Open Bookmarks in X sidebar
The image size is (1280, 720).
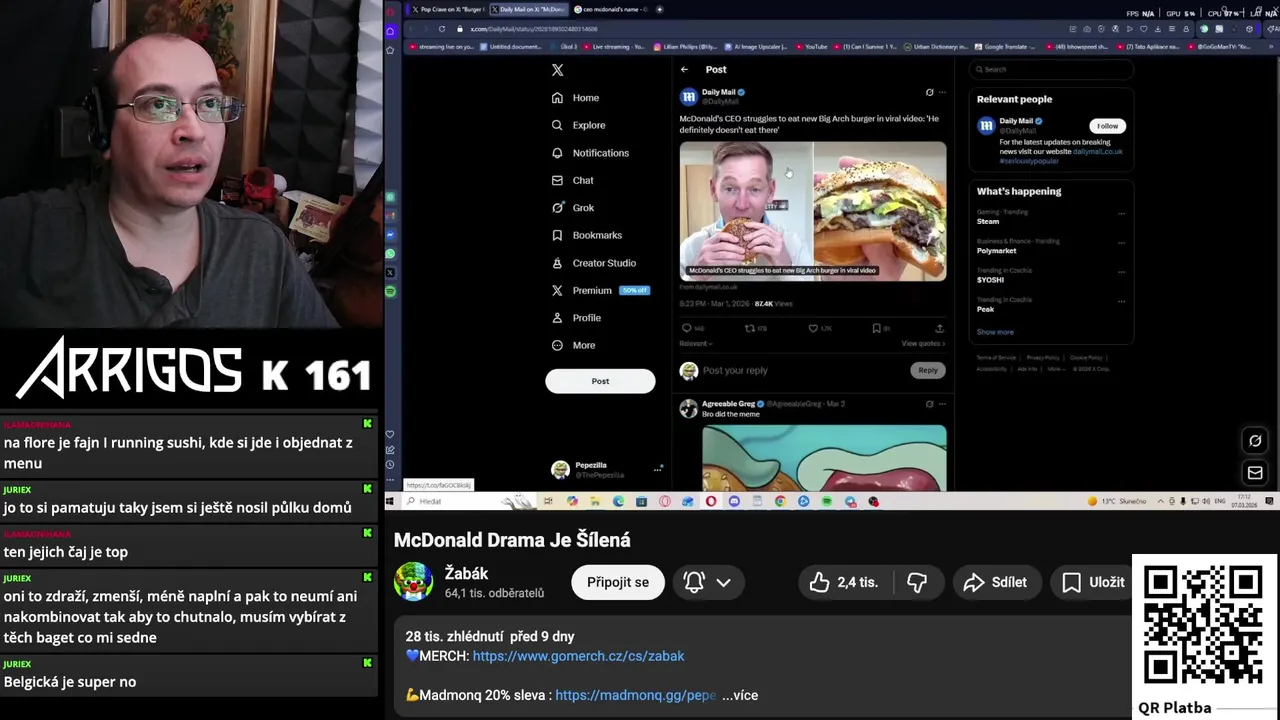[586, 235]
